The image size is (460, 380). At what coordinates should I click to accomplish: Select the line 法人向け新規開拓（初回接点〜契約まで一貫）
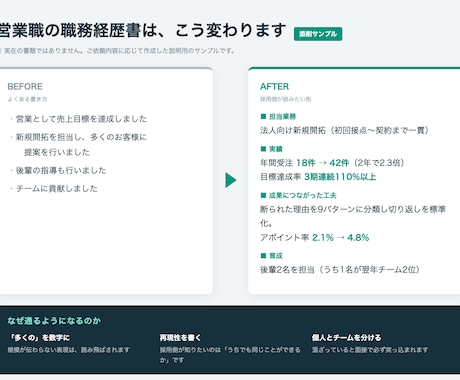tap(344, 130)
